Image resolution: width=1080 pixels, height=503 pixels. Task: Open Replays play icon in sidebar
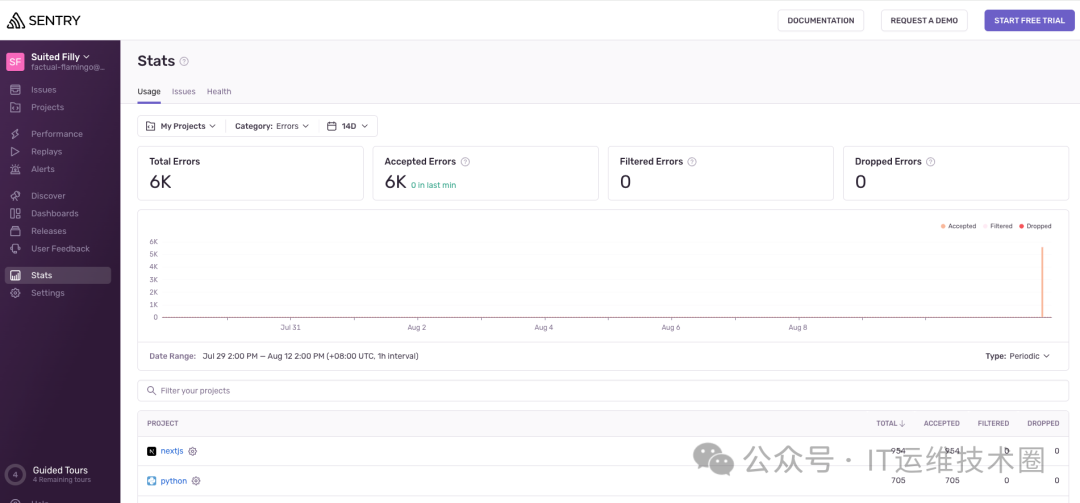tap(15, 152)
